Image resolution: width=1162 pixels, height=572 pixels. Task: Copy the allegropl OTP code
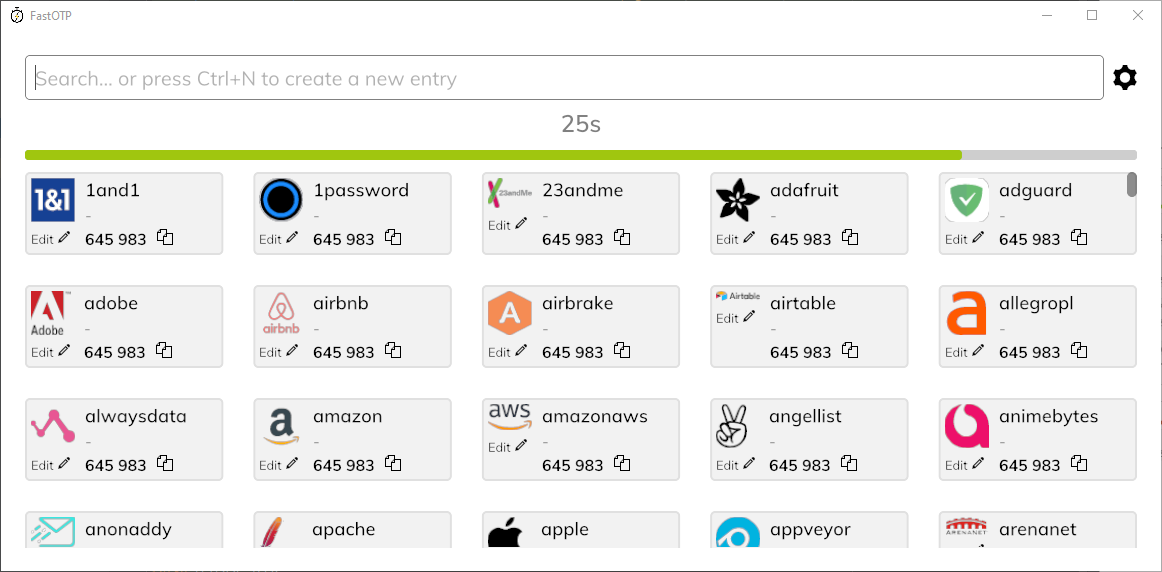[x=1079, y=350]
